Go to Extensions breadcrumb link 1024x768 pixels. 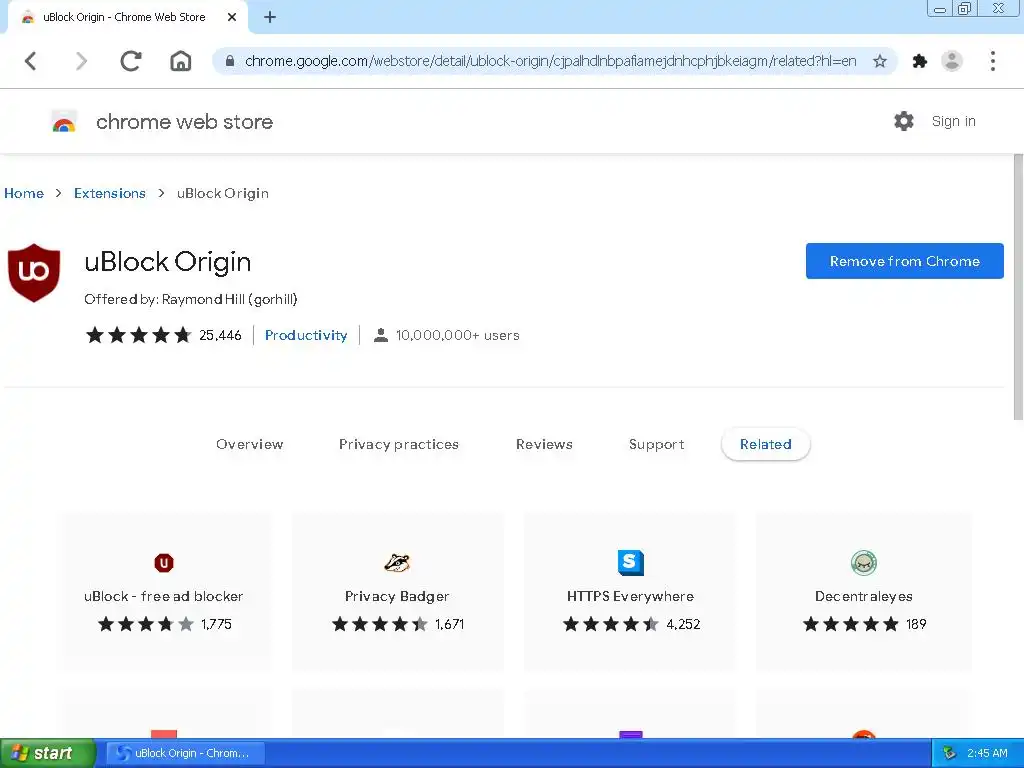pos(110,193)
